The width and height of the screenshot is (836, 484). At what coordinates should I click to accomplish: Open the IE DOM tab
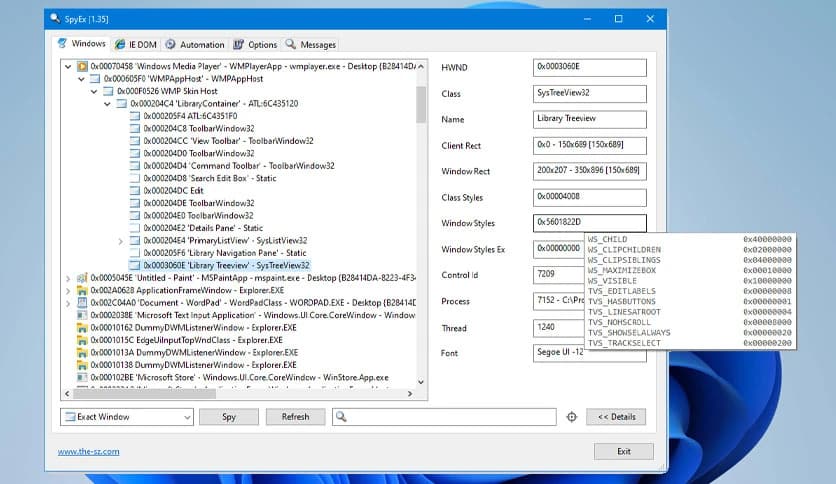136,45
